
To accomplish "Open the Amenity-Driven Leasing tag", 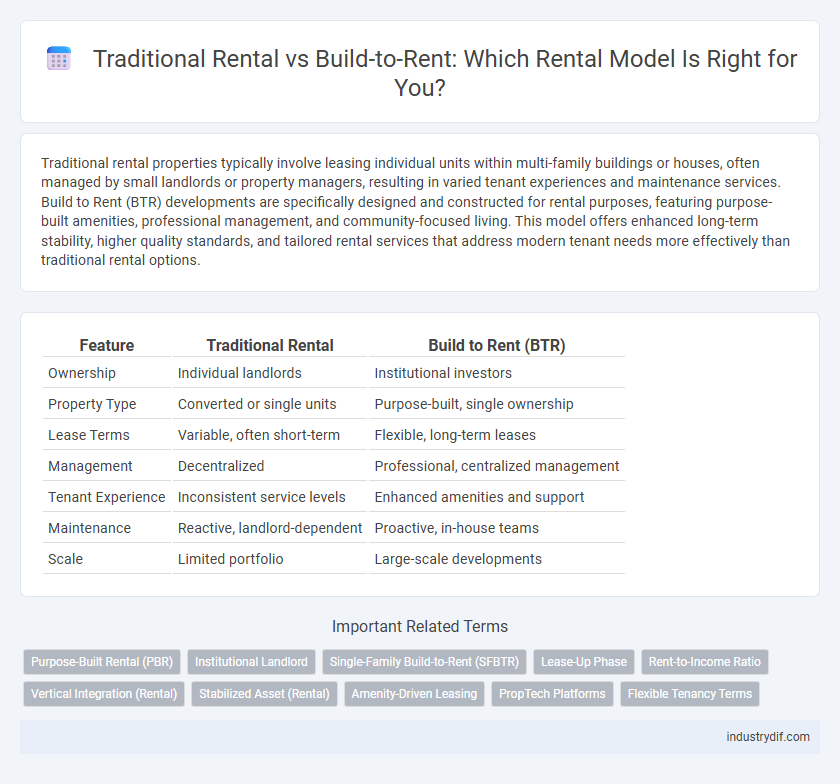I will pos(414,693).
